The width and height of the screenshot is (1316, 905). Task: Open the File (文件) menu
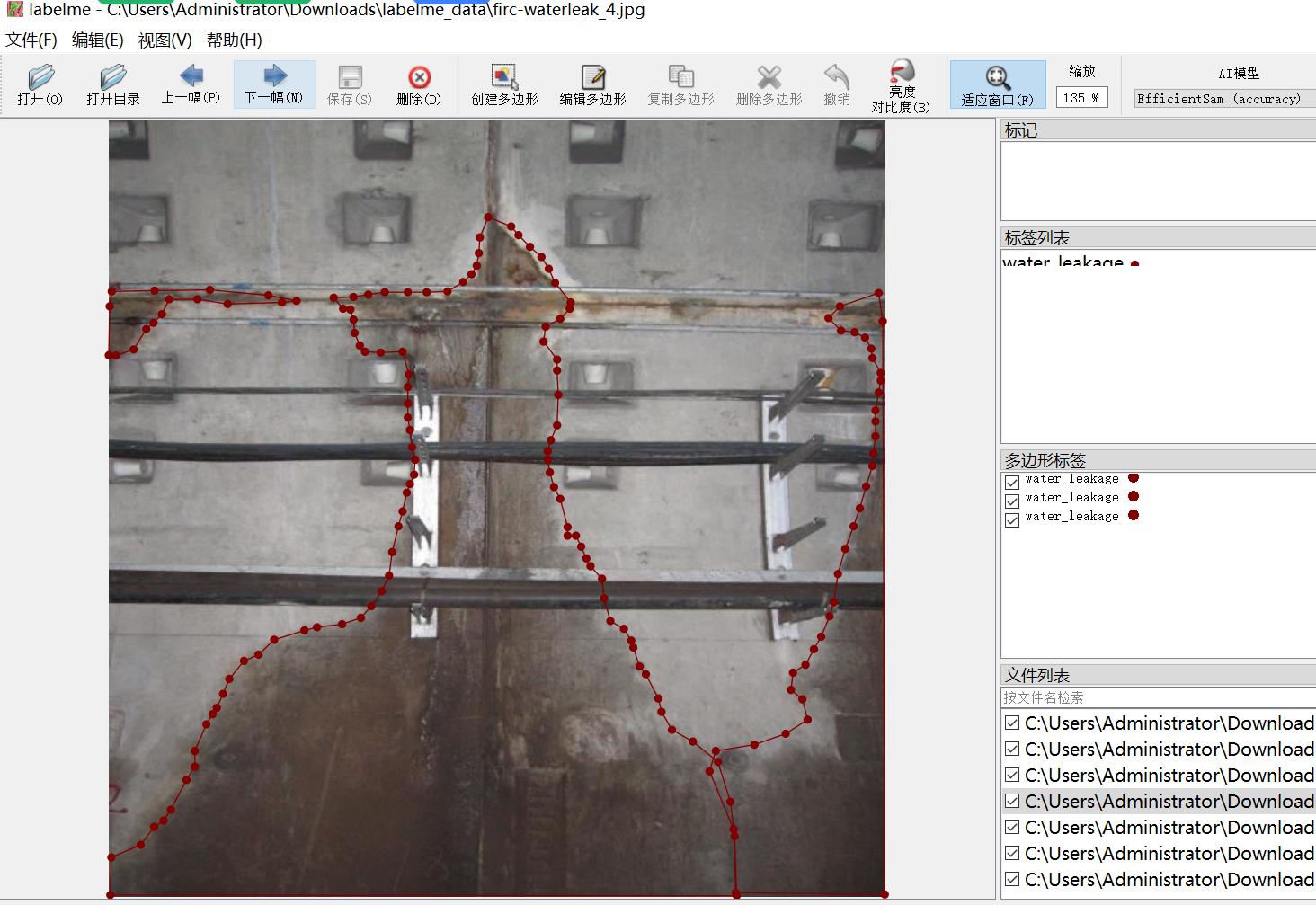(31, 40)
